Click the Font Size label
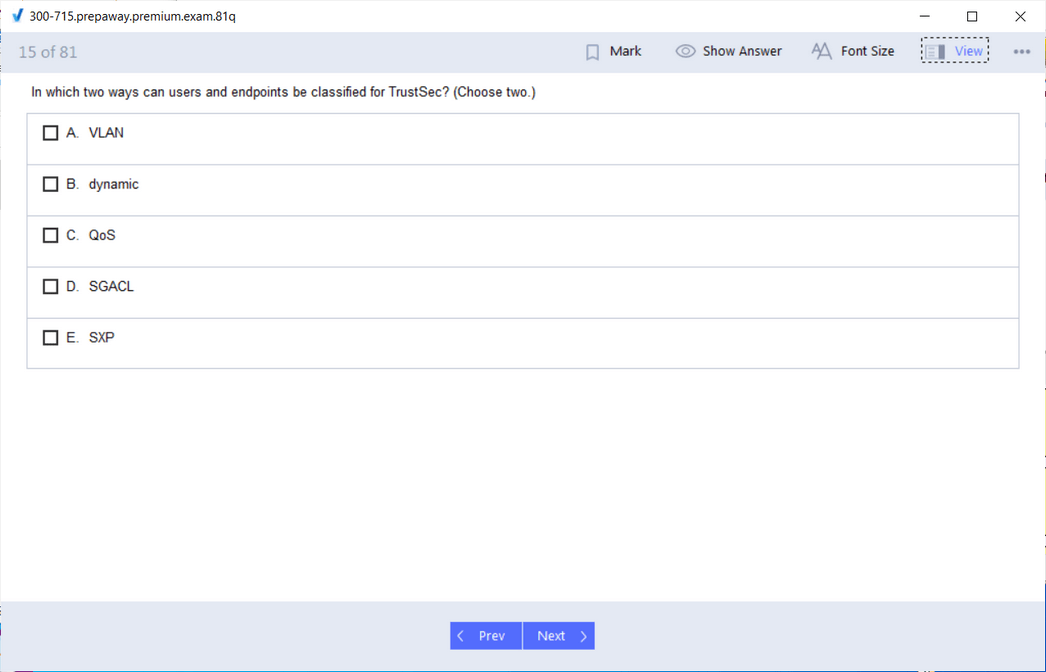The height and width of the screenshot is (672, 1046). (x=867, y=51)
